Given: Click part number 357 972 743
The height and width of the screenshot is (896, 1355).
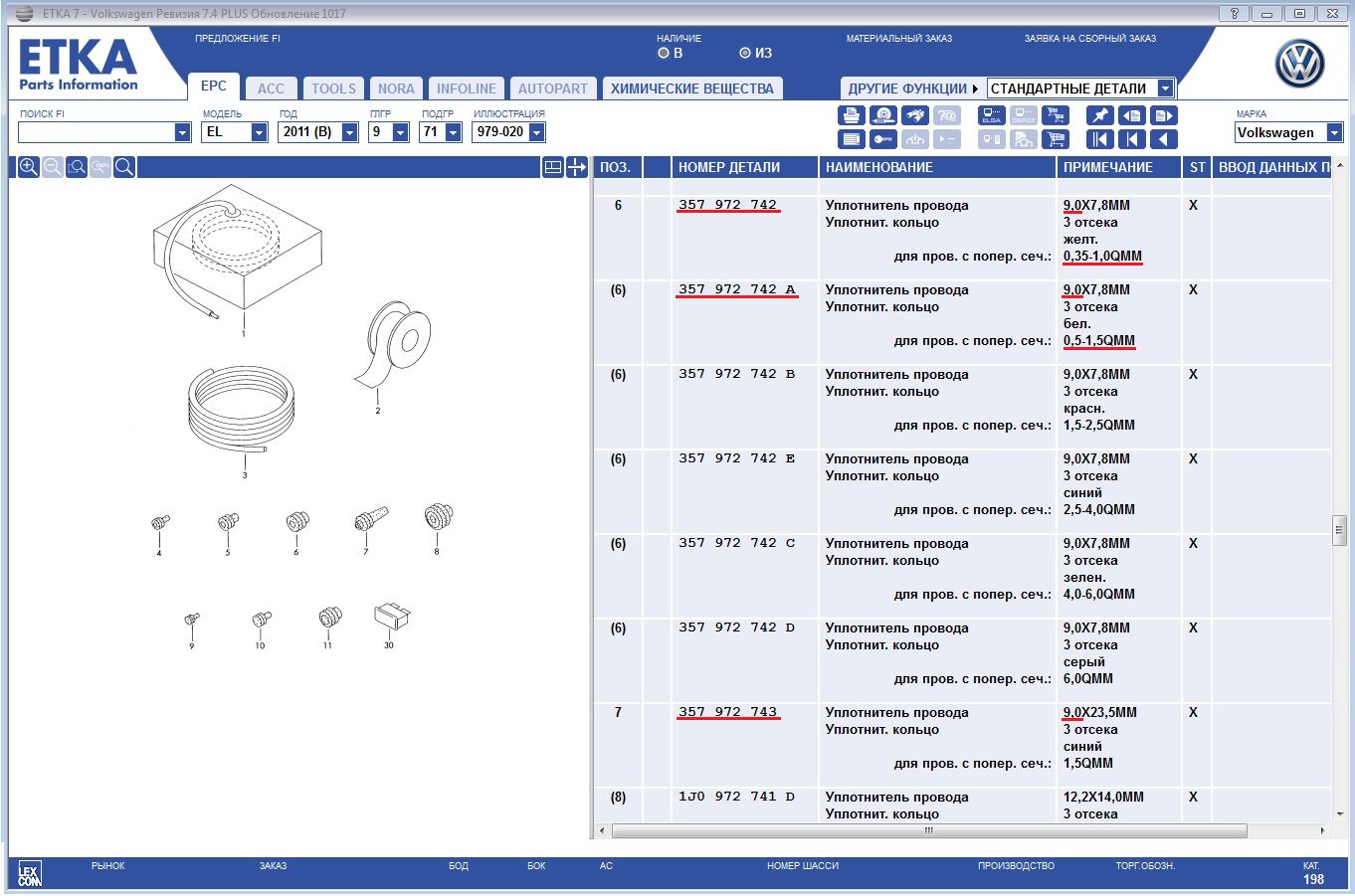Looking at the screenshot, I should 727,712.
